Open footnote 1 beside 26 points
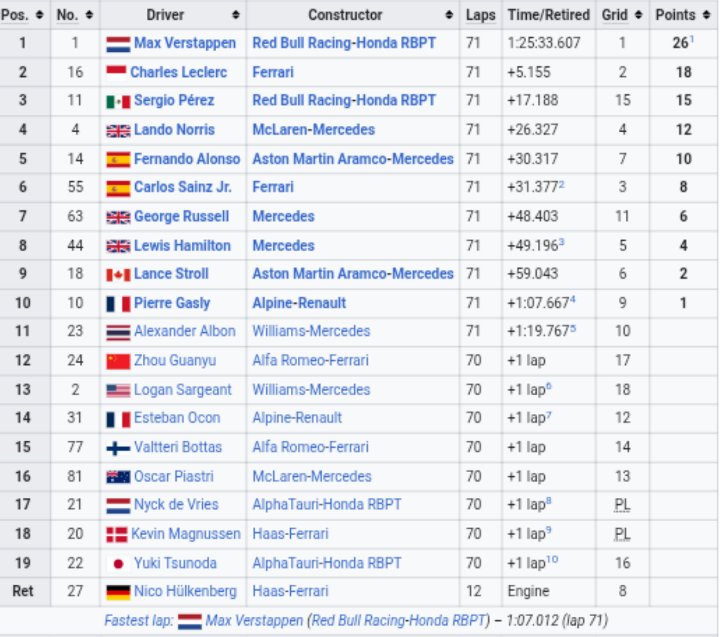Viewport: 720px width, 637px height. coord(691,39)
